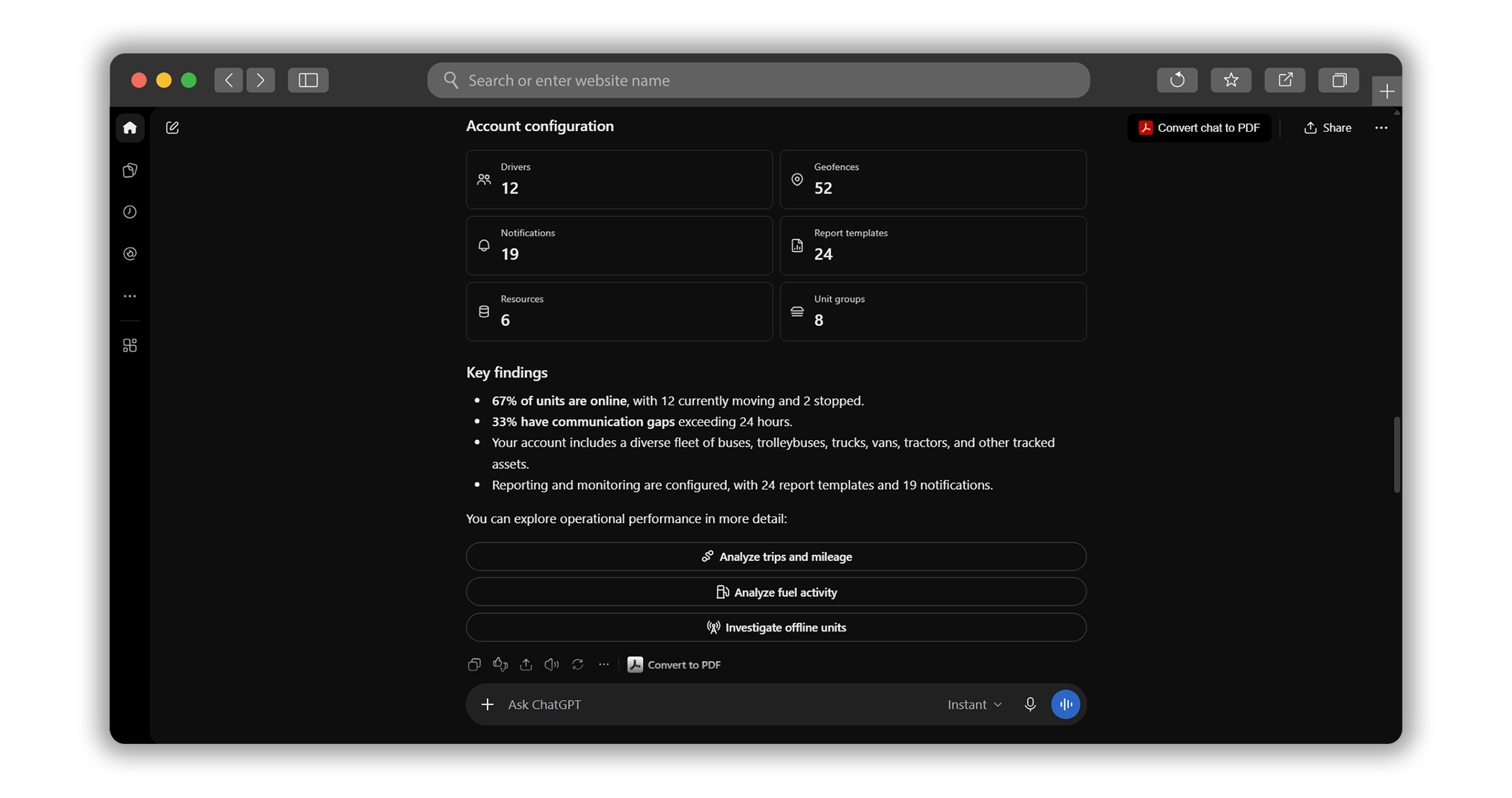This screenshot has height=798, width=1512.
Task: Open the chat options ellipsis at top right
Action: [x=1381, y=127]
